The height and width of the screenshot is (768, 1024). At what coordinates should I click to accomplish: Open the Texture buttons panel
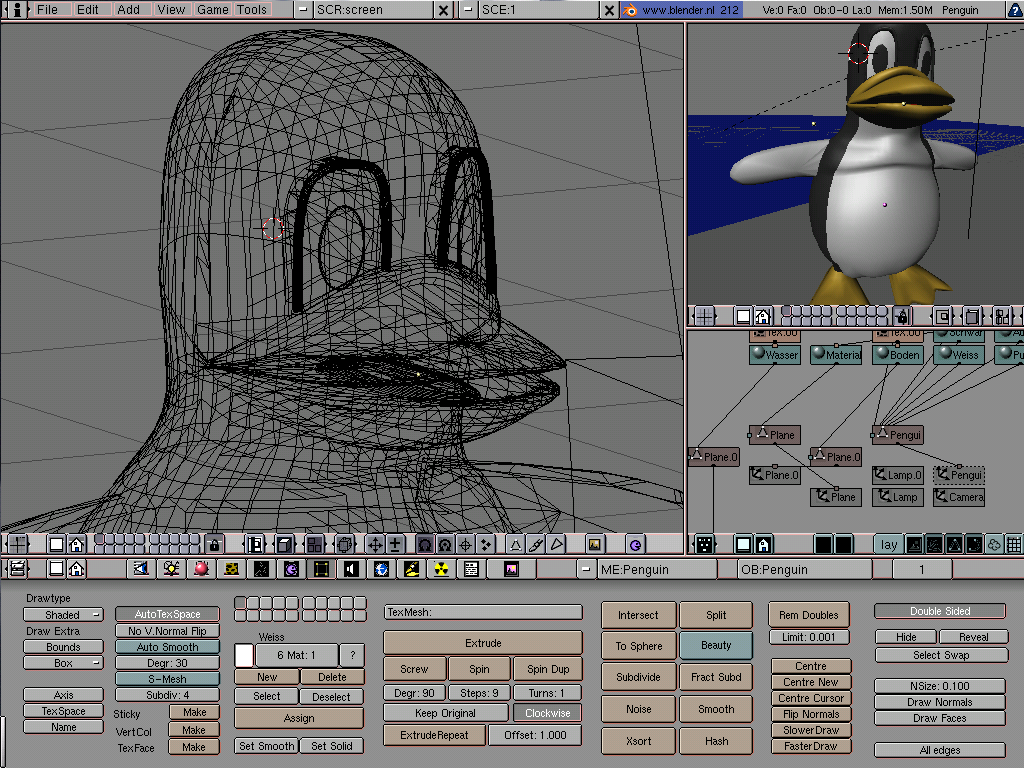coord(230,568)
